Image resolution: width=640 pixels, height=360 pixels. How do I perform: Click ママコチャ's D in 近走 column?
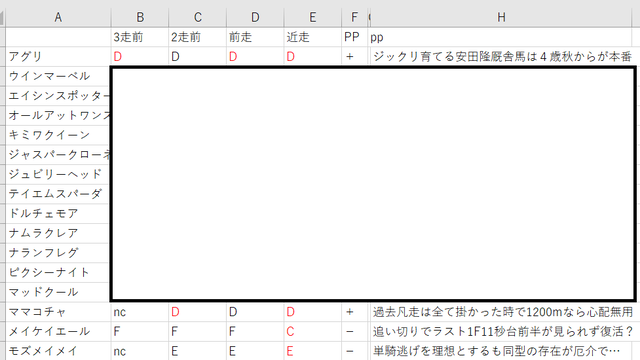pyautogui.click(x=291, y=312)
